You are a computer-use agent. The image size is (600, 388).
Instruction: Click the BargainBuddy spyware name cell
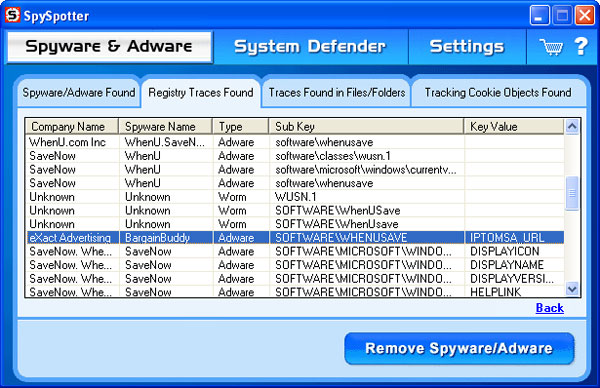pos(166,238)
